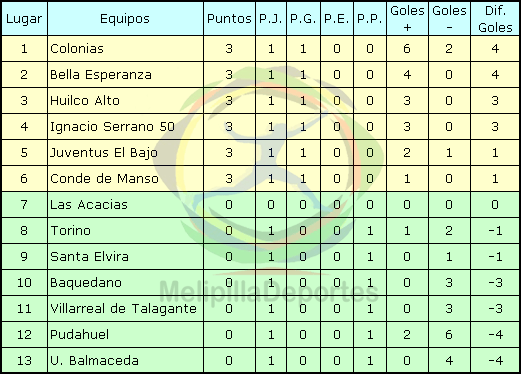Viewport: 521px width, 374px height.
Task: Click the Lugar column header
Action: [x=24, y=19]
